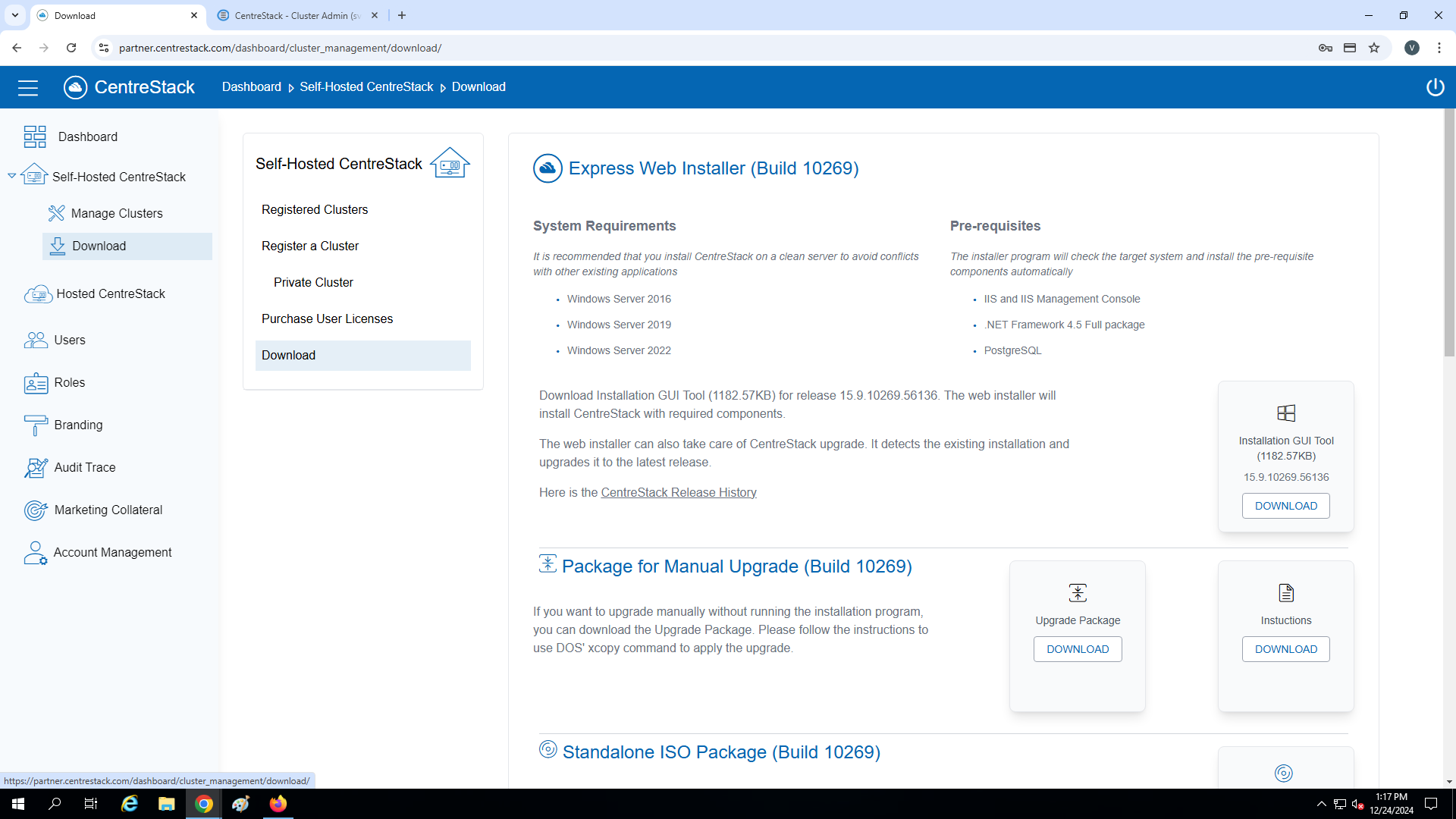The height and width of the screenshot is (819, 1456).
Task: Click the '15.9.10269.56136' version text on card
Action: coord(1286,477)
